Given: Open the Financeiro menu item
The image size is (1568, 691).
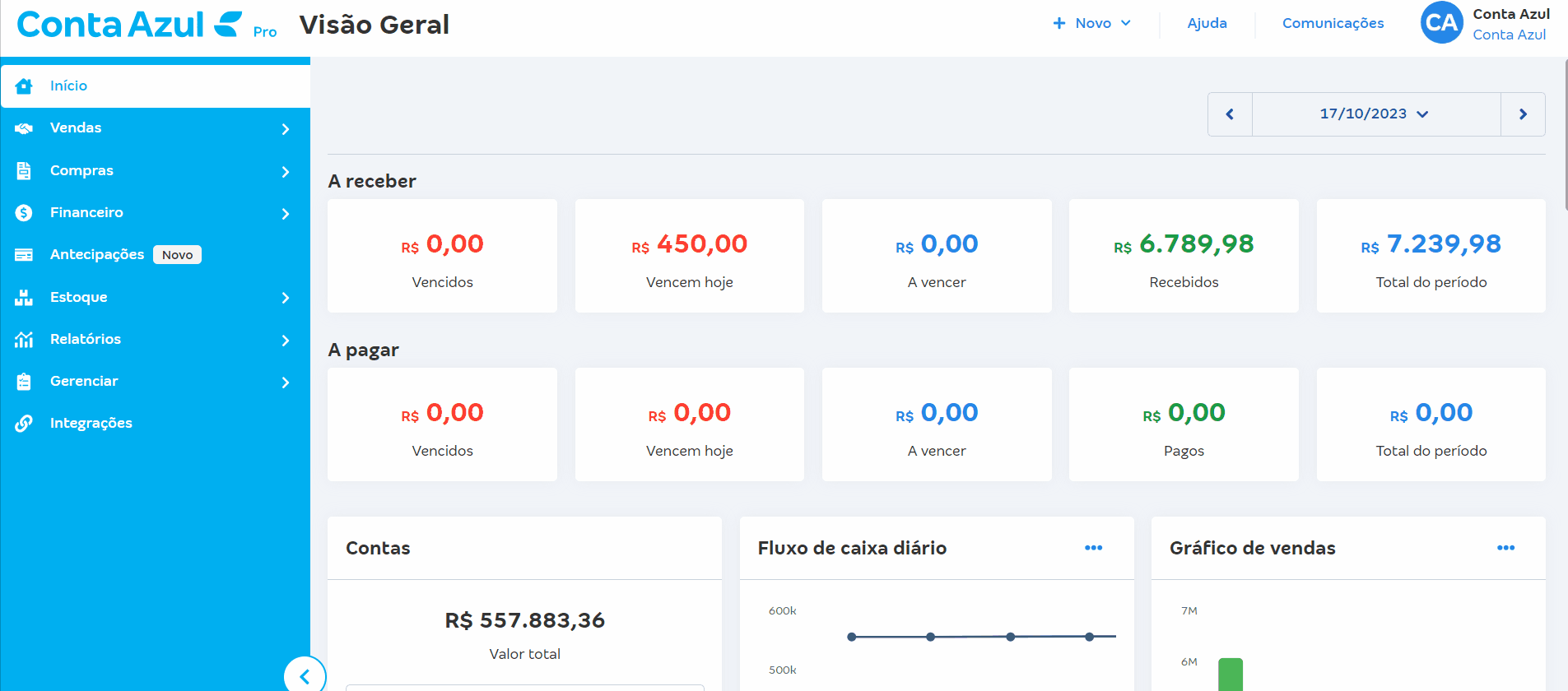Looking at the screenshot, I should click(x=156, y=213).
